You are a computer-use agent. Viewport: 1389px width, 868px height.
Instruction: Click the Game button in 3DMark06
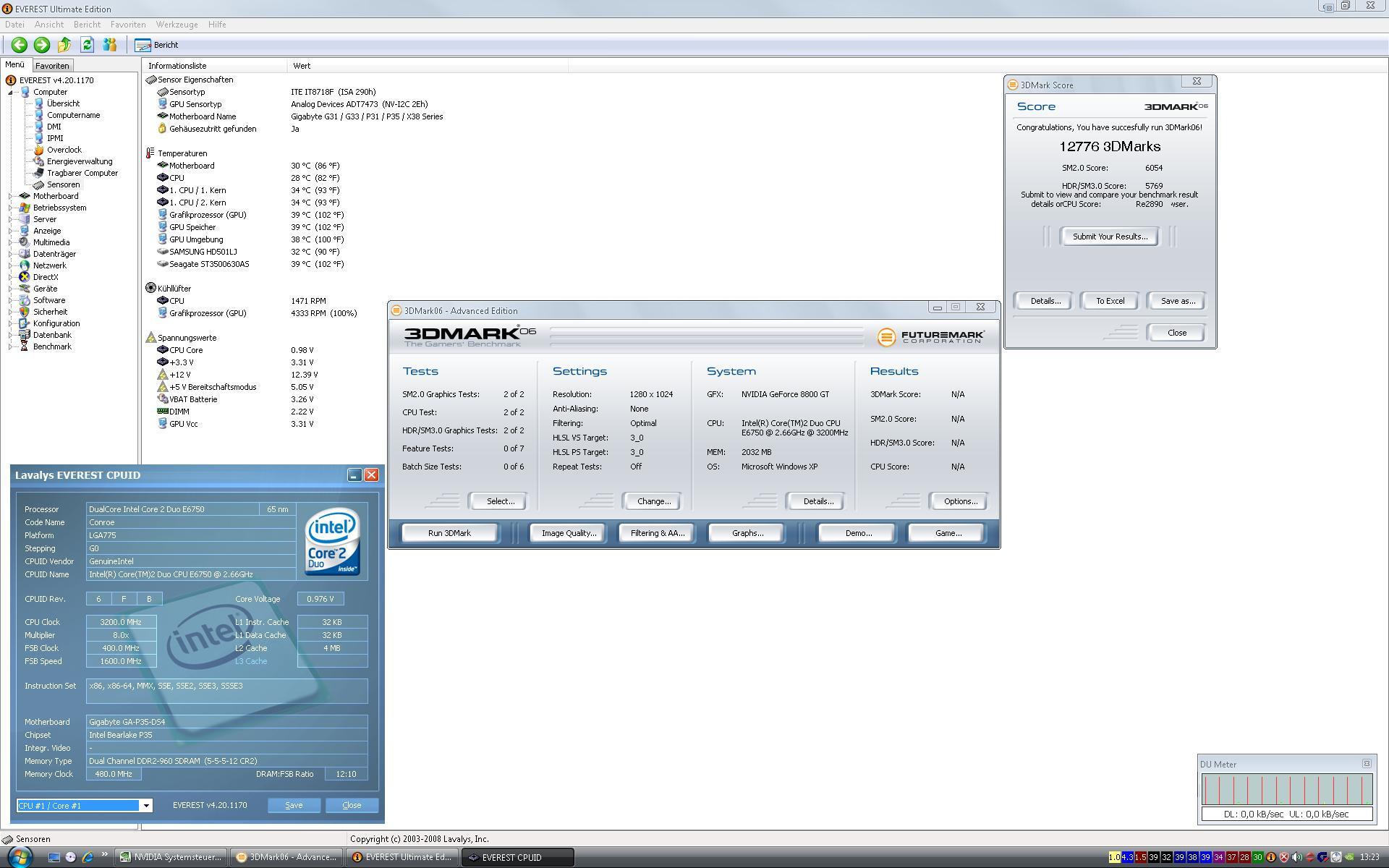tap(948, 533)
